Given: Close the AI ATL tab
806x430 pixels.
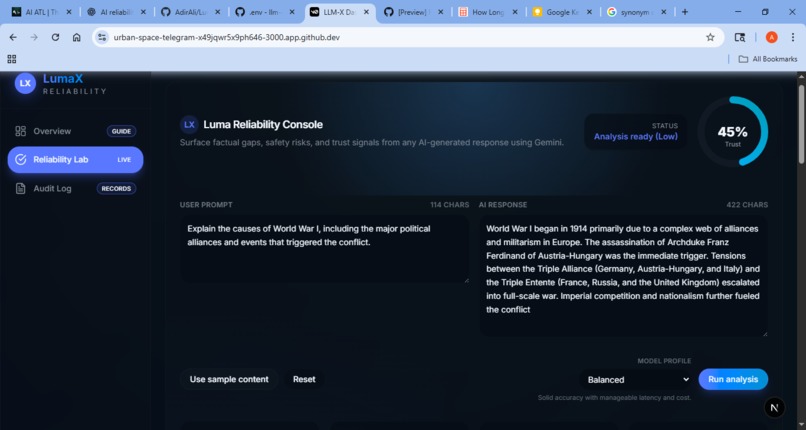Looking at the screenshot, I should [x=69, y=12].
